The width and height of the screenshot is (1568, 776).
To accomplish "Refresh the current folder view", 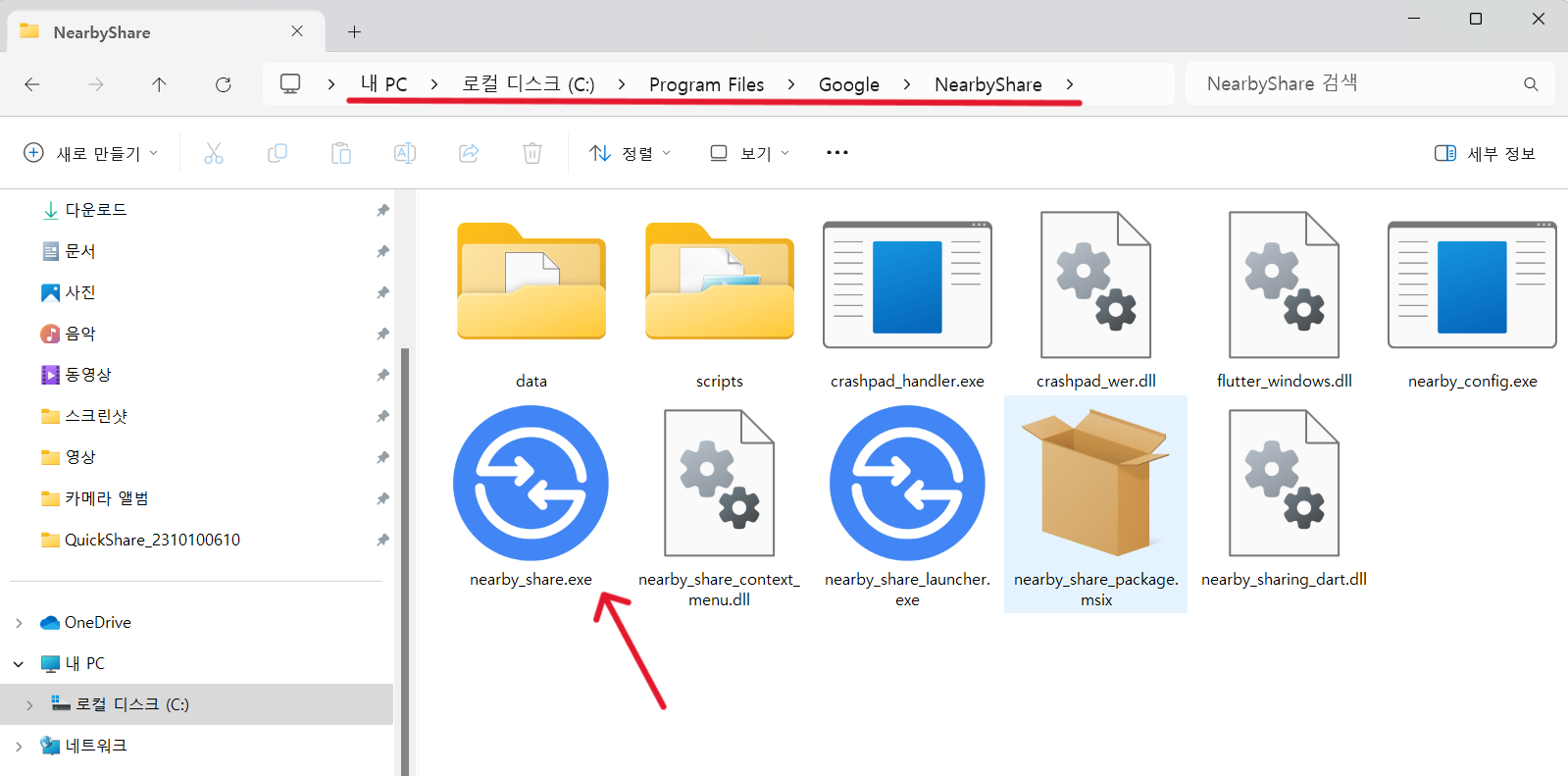I will pyautogui.click(x=224, y=84).
